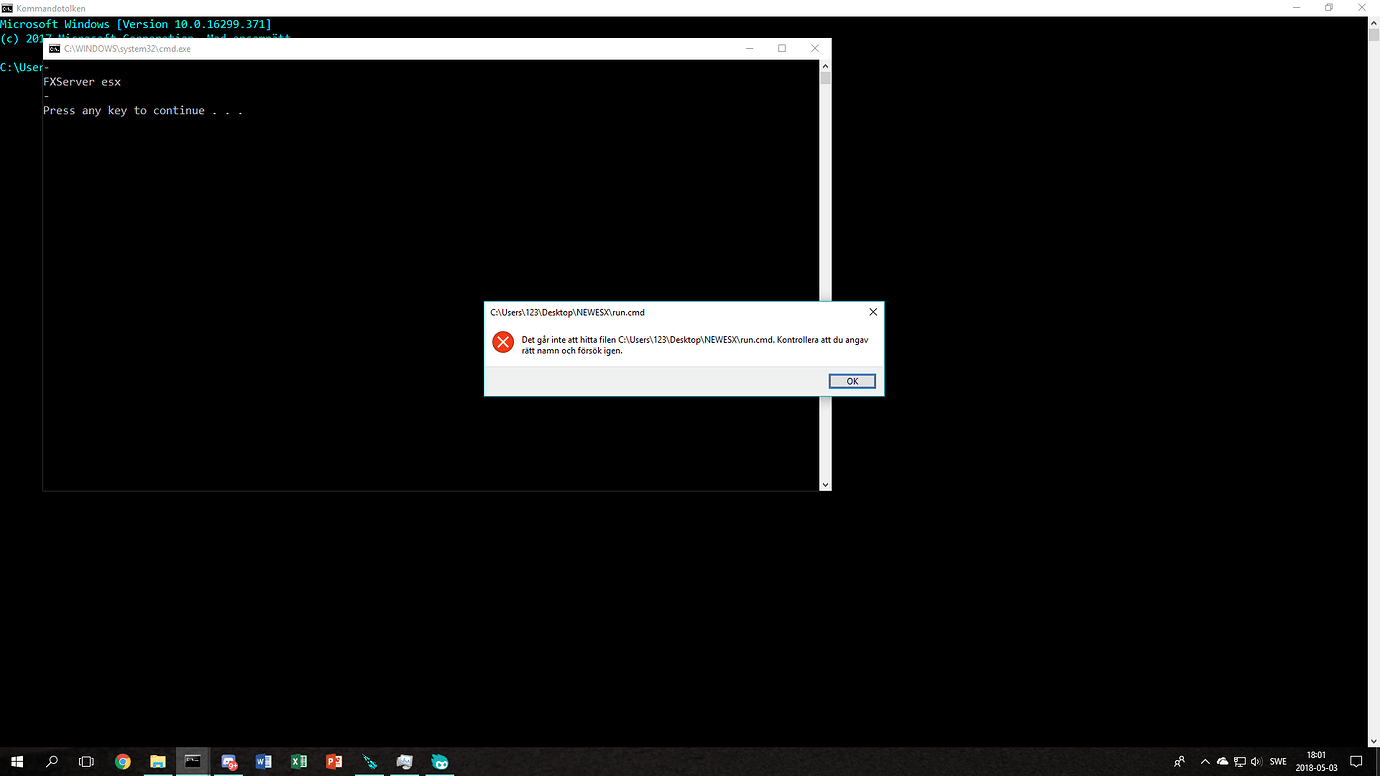Dismiss the run.cmd error with OK
This screenshot has width=1380, height=776.
[x=851, y=381]
